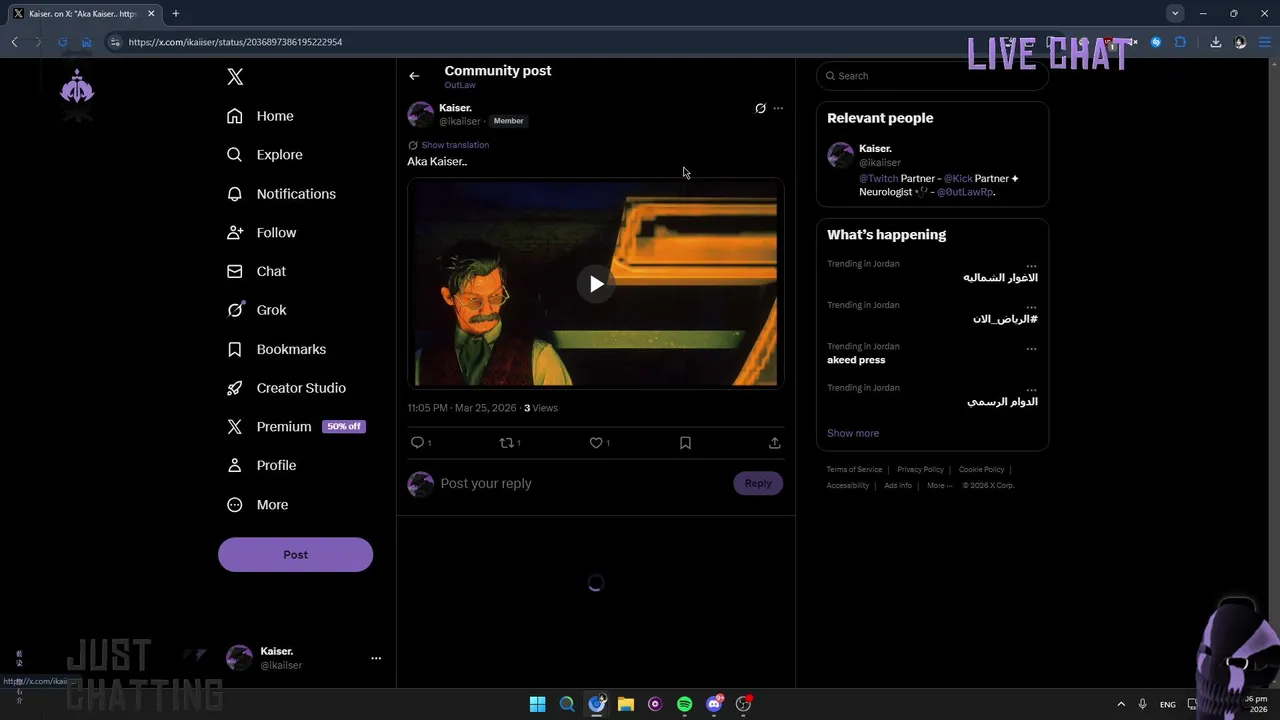Click the repost icon
Image resolution: width=1280 pixels, height=720 pixels.
[x=506, y=443]
